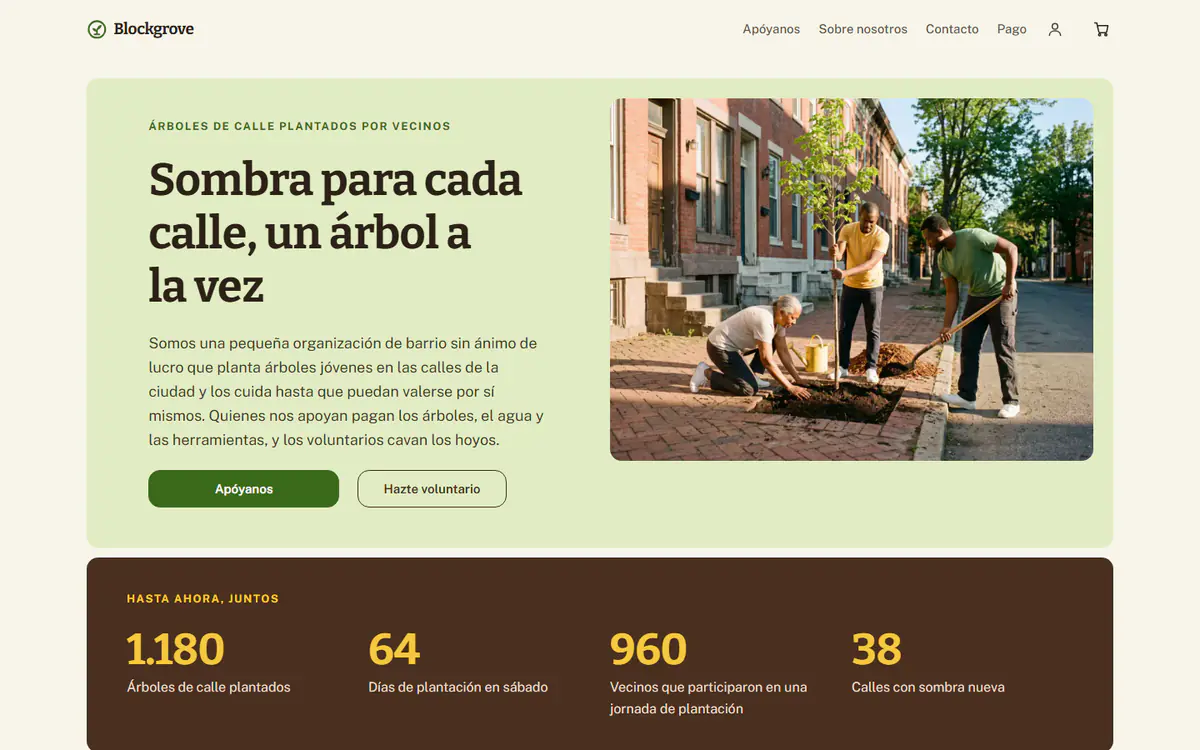
Task: Go to Apóyanos in the navigation
Action: pyautogui.click(x=771, y=29)
